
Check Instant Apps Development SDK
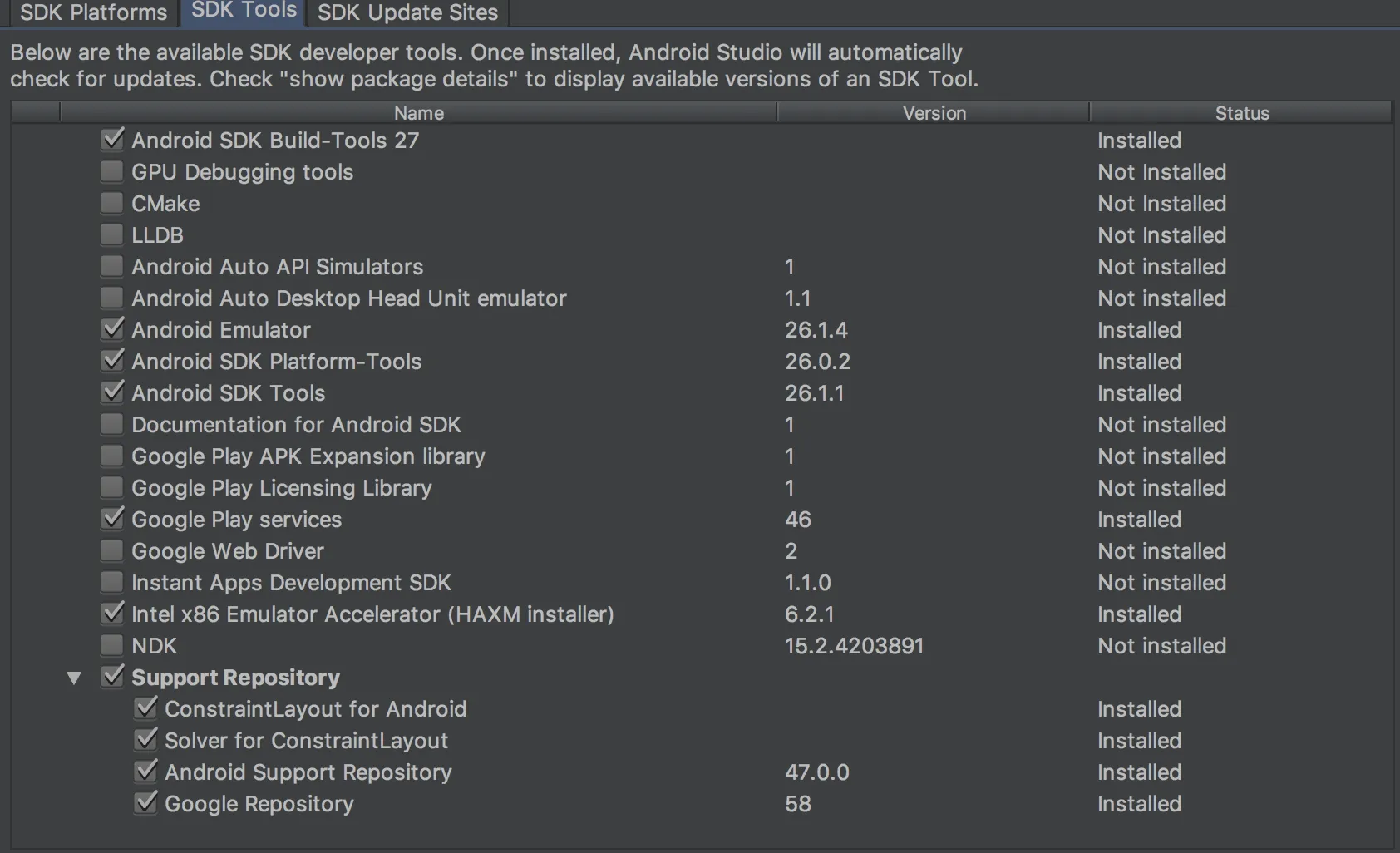click(111, 583)
